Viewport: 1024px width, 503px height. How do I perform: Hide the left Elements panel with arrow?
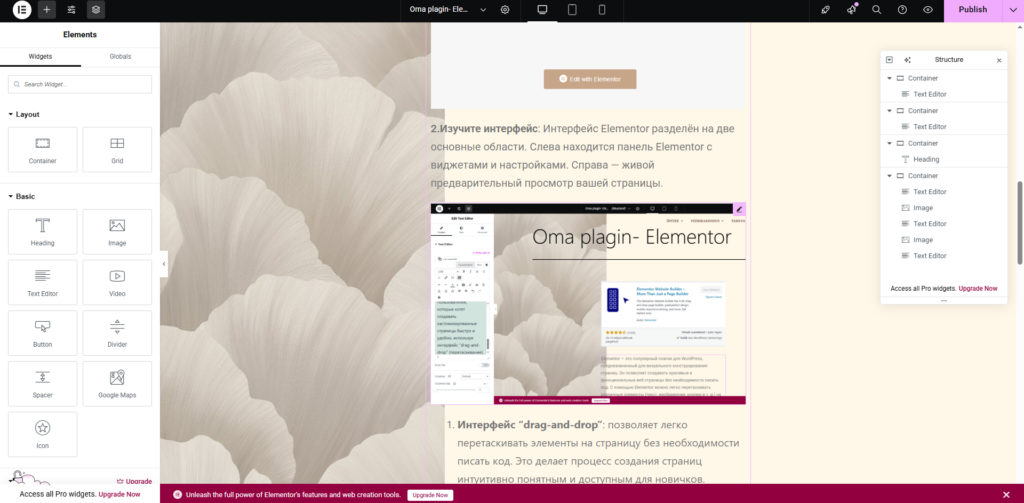pyautogui.click(x=163, y=264)
